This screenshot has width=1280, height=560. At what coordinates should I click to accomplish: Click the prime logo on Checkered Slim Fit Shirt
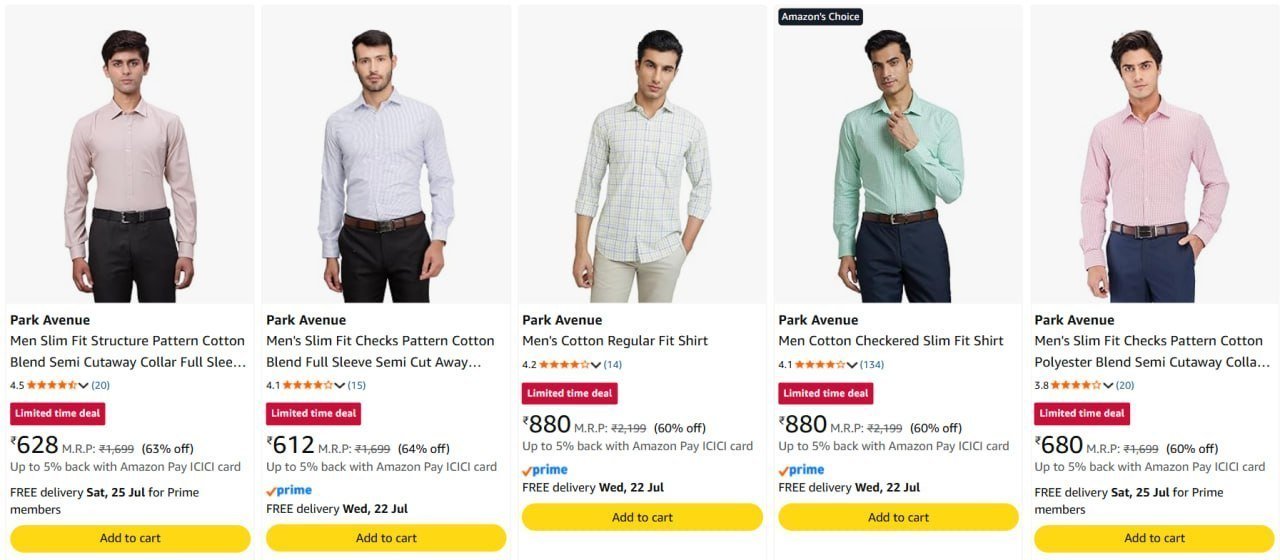pyautogui.click(x=801, y=470)
